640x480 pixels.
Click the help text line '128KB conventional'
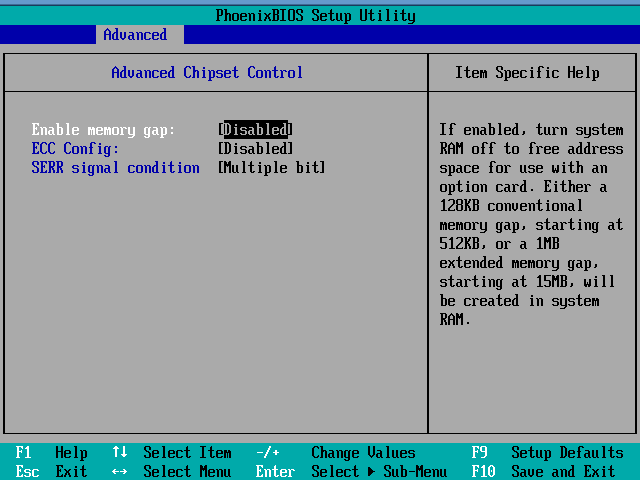[511, 206]
